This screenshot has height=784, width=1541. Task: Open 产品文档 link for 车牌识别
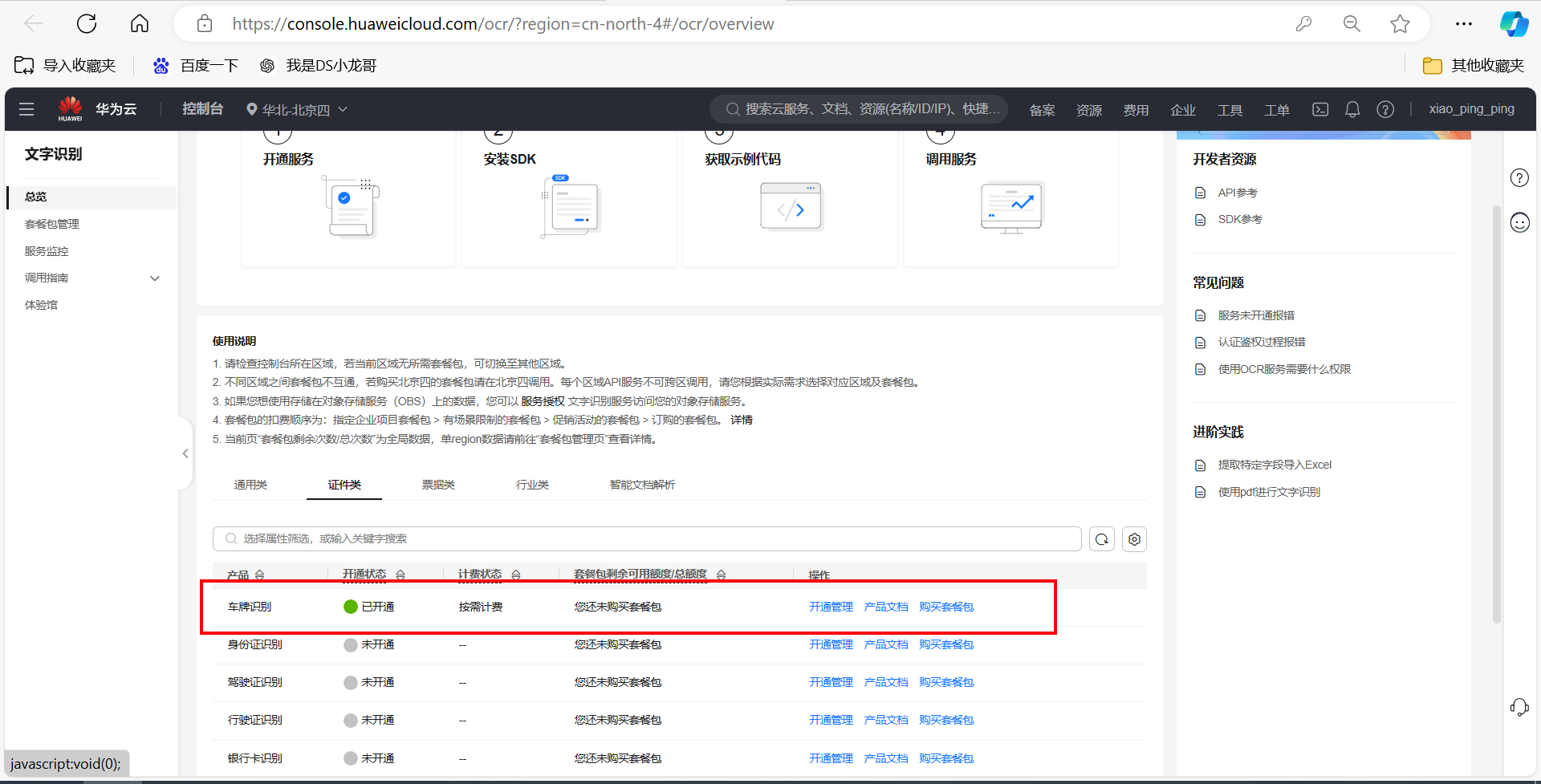click(x=885, y=607)
